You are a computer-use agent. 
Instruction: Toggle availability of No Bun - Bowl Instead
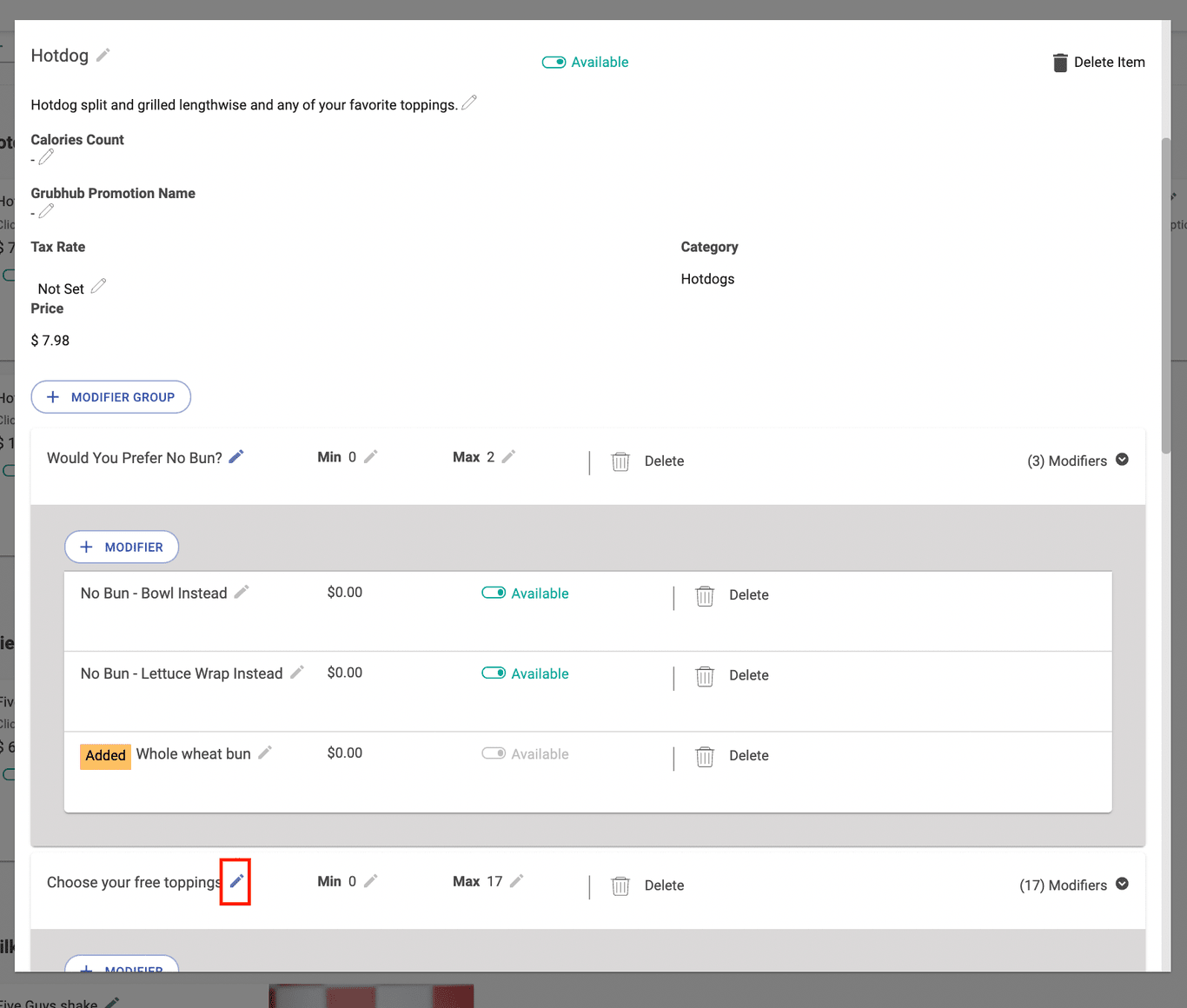click(494, 593)
